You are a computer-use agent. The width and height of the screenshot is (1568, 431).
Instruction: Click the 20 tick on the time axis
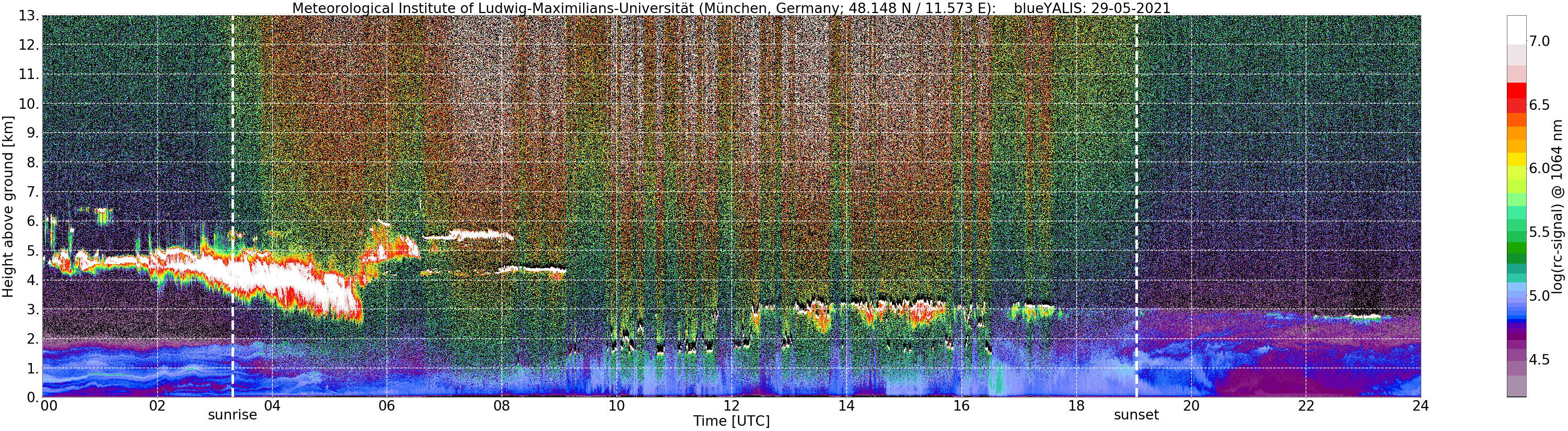1191,405
